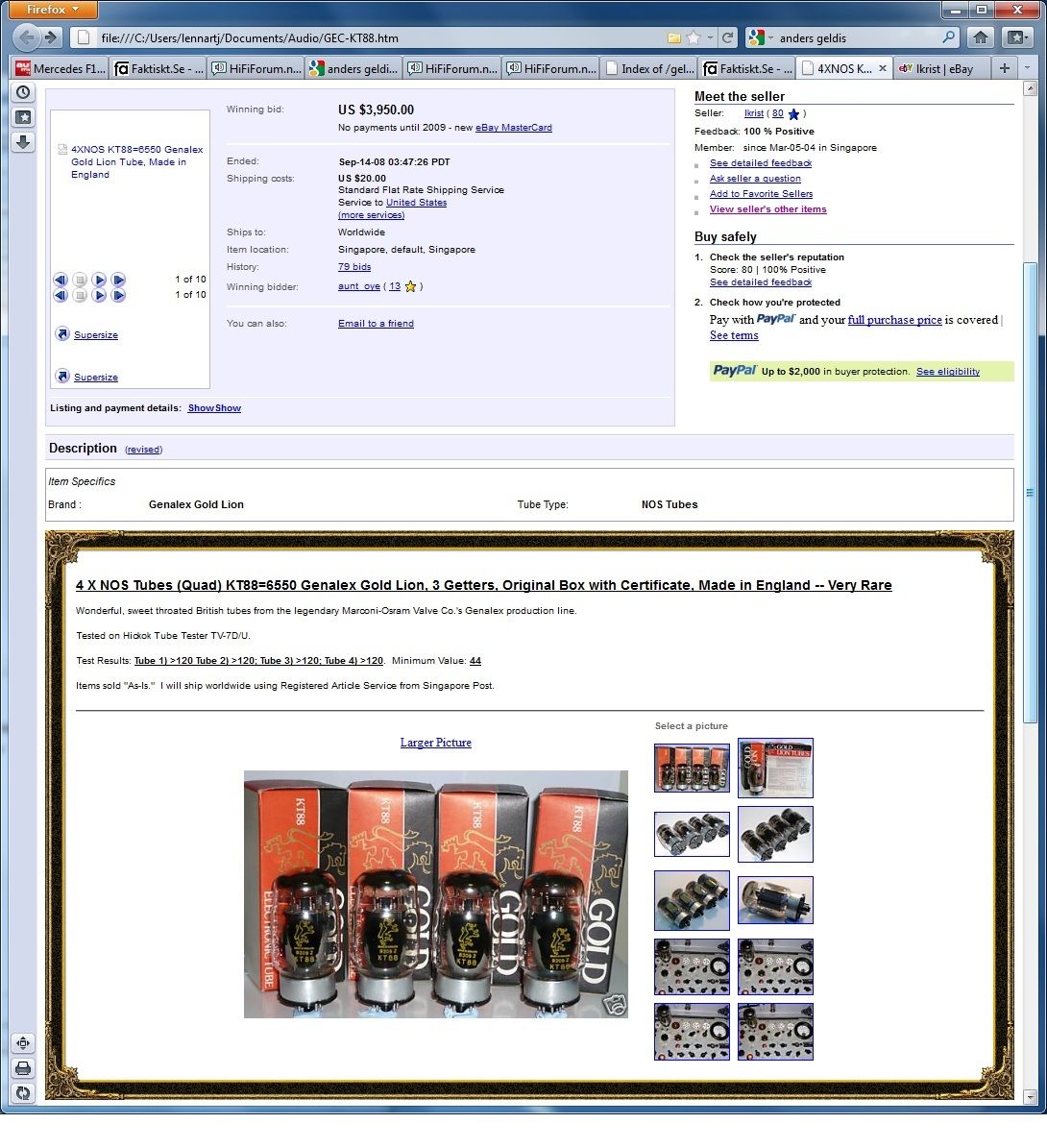Click the sidebar icon above the Print icon
This screenshot has height=1148, width=1047.
coord(23,1043)
